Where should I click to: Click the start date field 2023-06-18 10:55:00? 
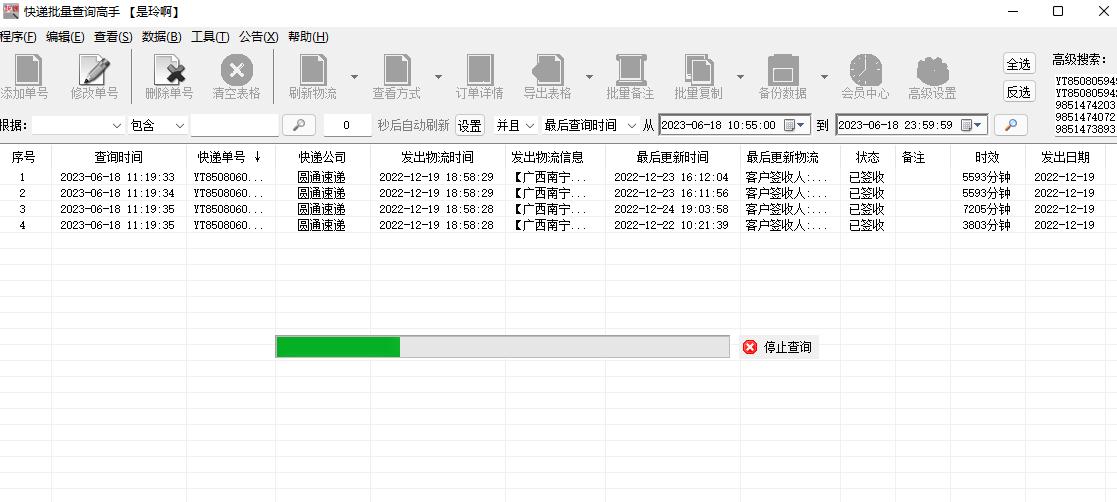tap(734, 125)
